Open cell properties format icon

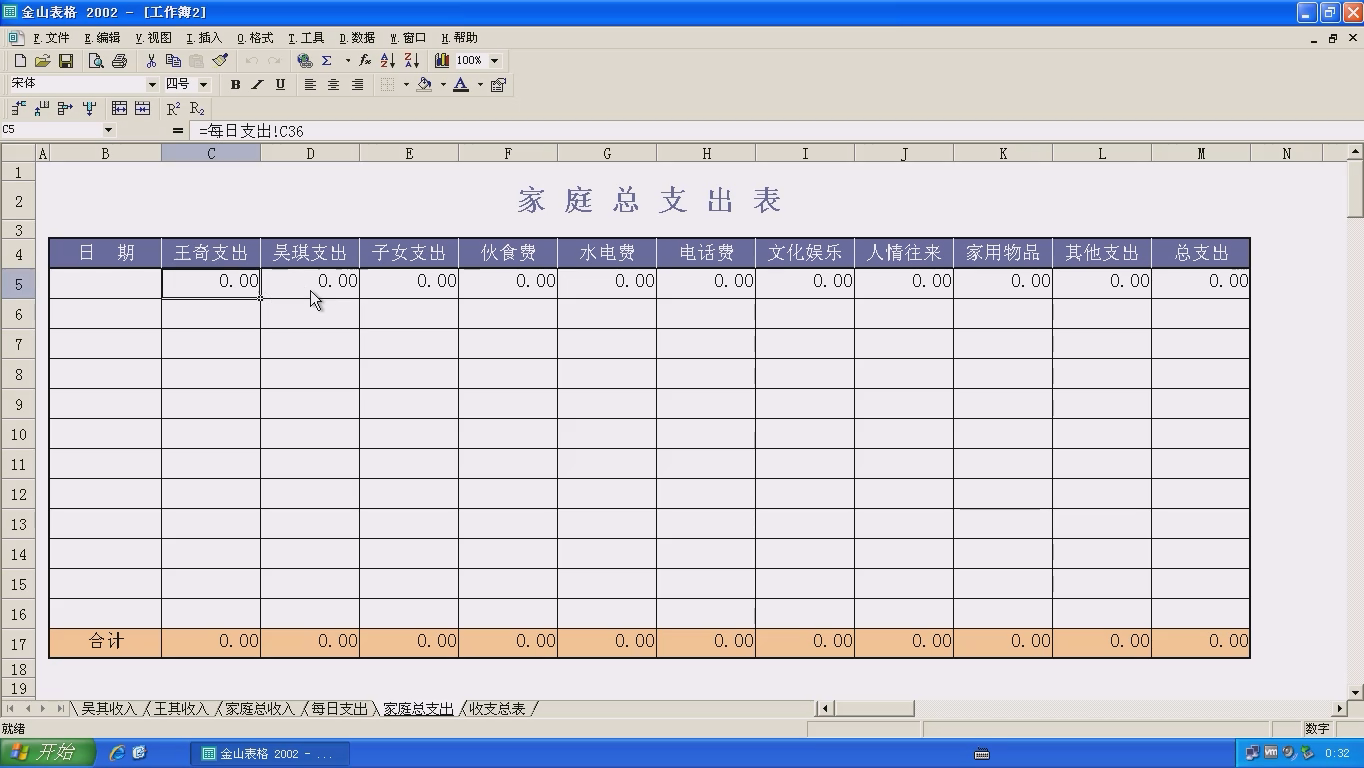[498, 85]
